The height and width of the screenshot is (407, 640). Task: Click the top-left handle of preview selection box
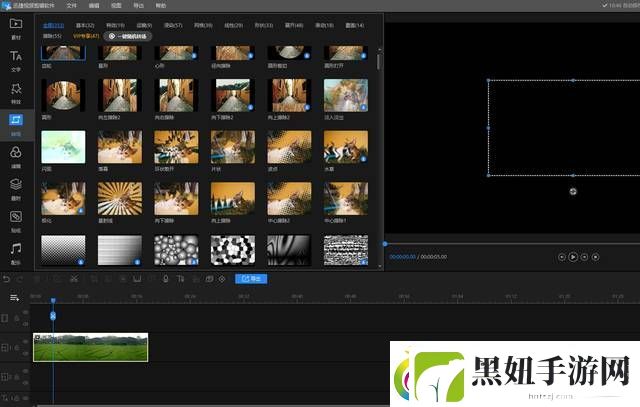(488, 80)
